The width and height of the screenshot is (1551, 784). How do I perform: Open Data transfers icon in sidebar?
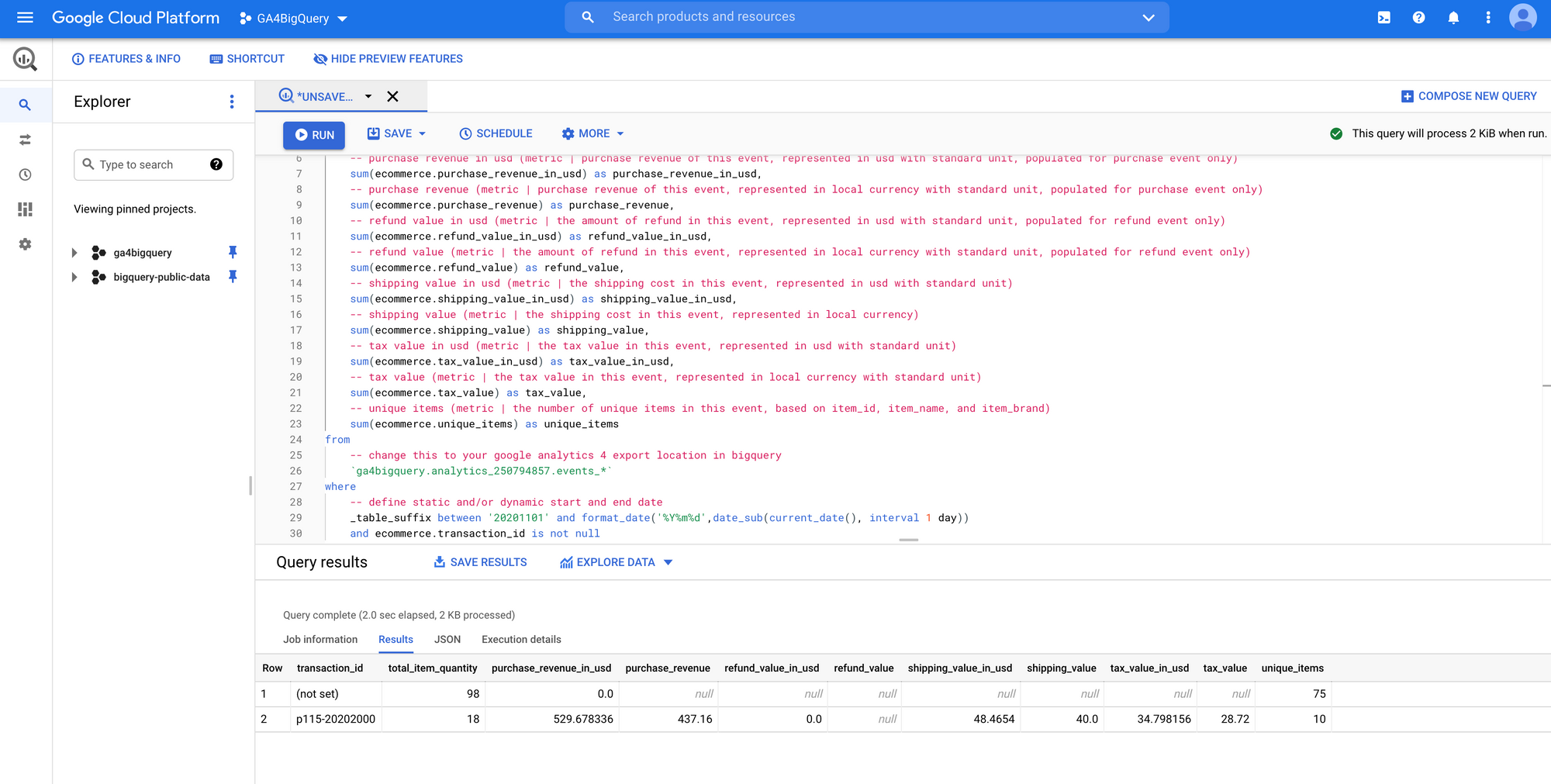tap(25, 140)
